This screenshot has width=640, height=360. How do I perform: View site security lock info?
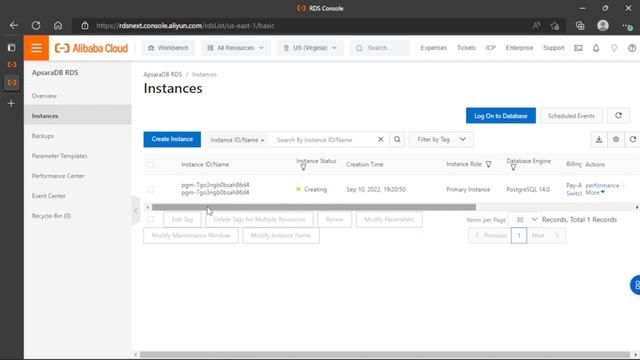(84, 26)
